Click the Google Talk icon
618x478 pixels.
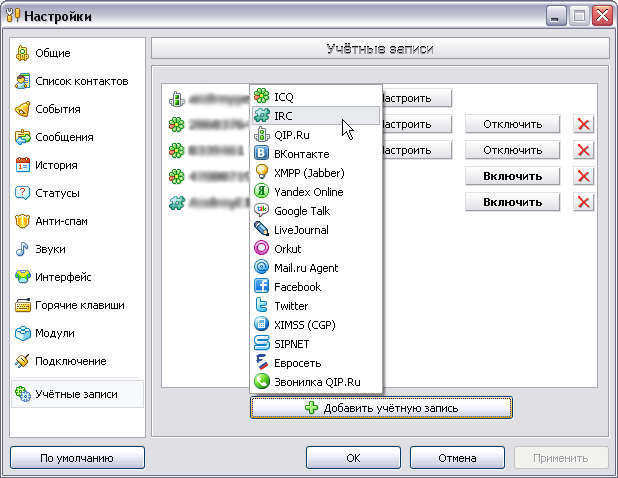click(x=261, y=210)
